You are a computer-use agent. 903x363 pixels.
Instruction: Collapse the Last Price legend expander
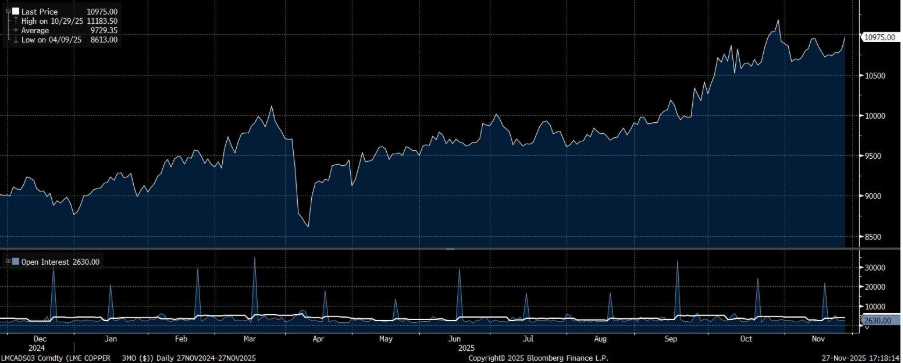tap(7, 12)
